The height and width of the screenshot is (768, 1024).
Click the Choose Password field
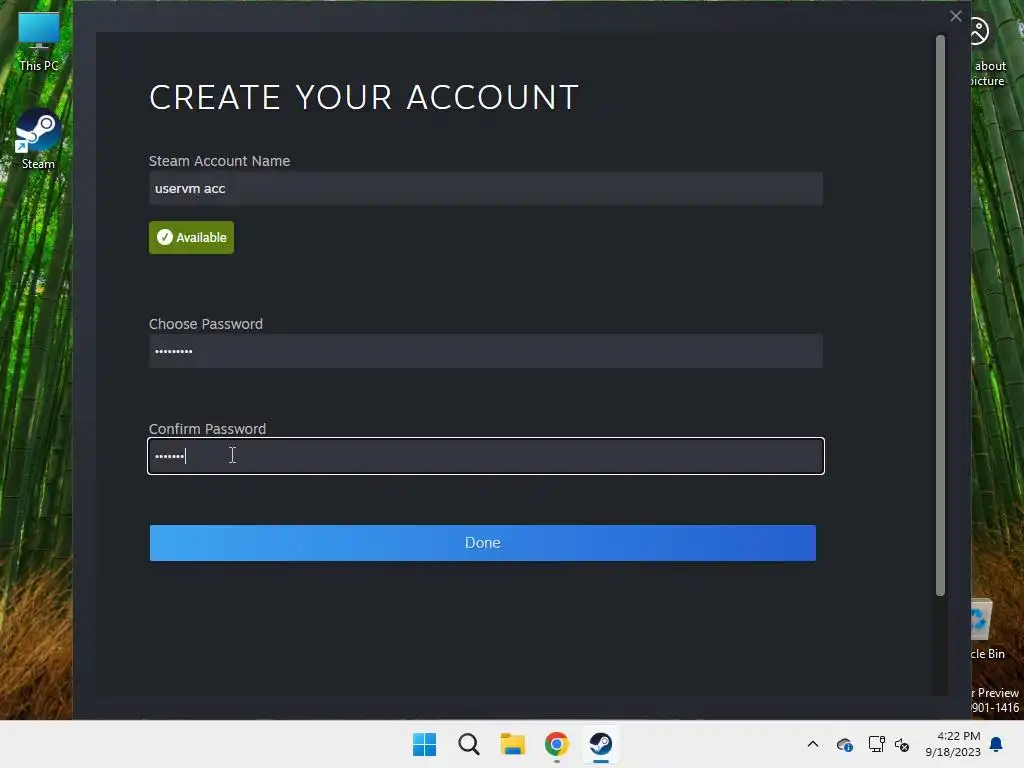coord(486,351)
